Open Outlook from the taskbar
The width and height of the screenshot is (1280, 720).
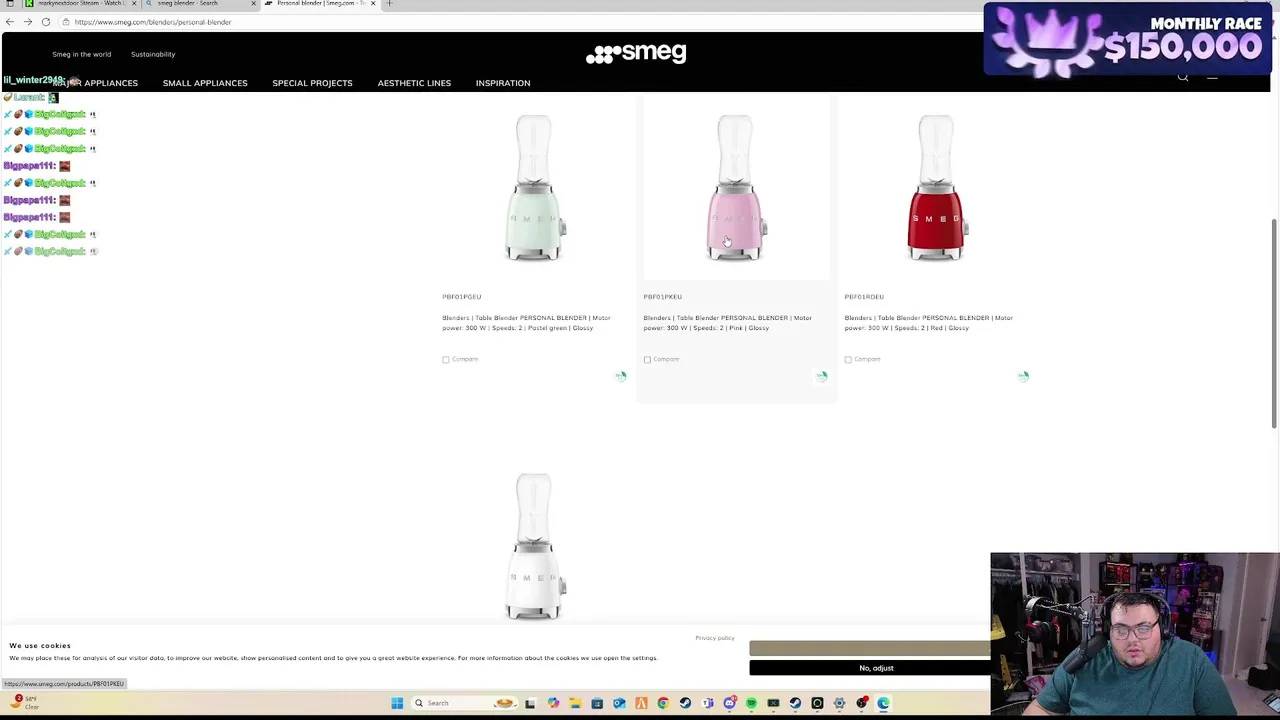coord(619,703)
